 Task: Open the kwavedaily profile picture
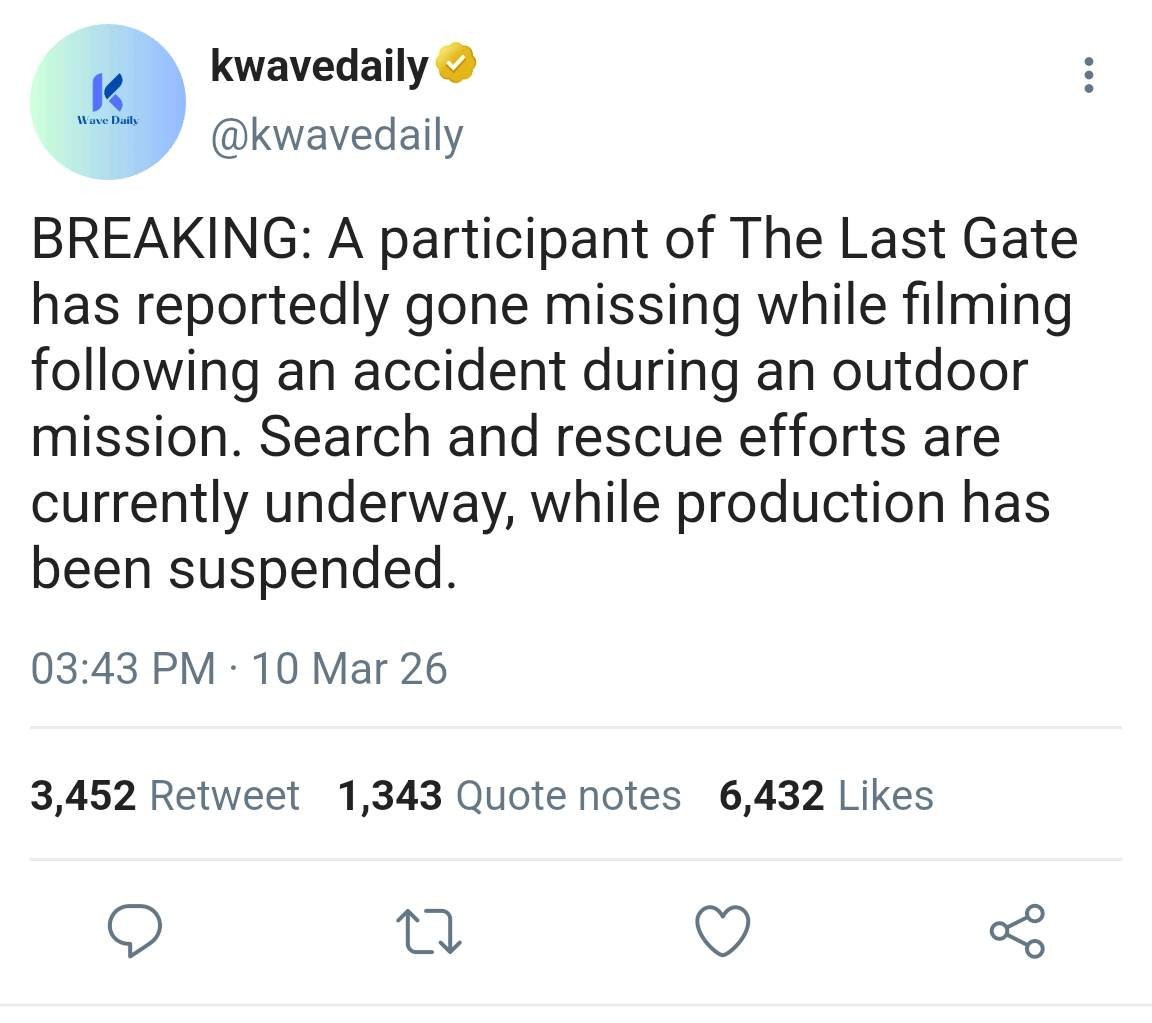click(x=108, y=101)
